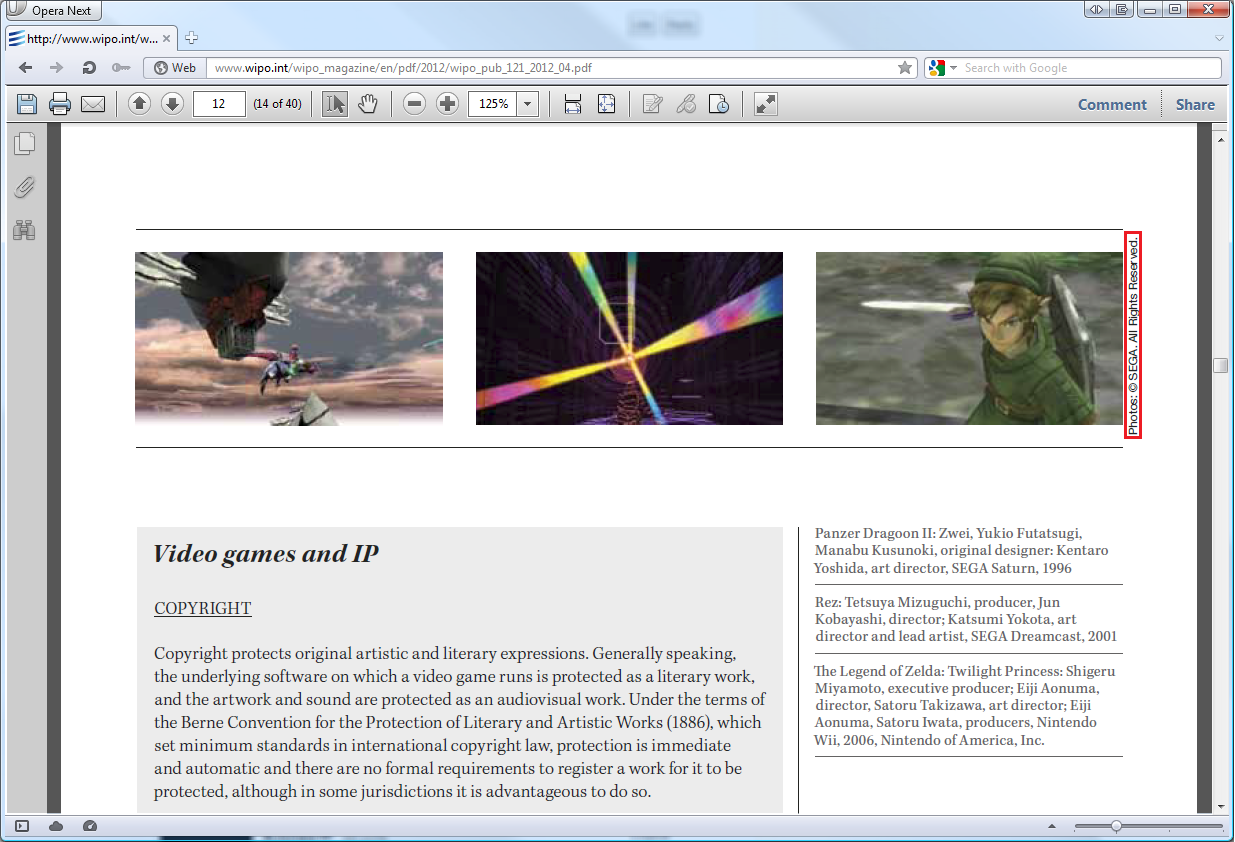Zoom out with the minus button

click(414, 104)
